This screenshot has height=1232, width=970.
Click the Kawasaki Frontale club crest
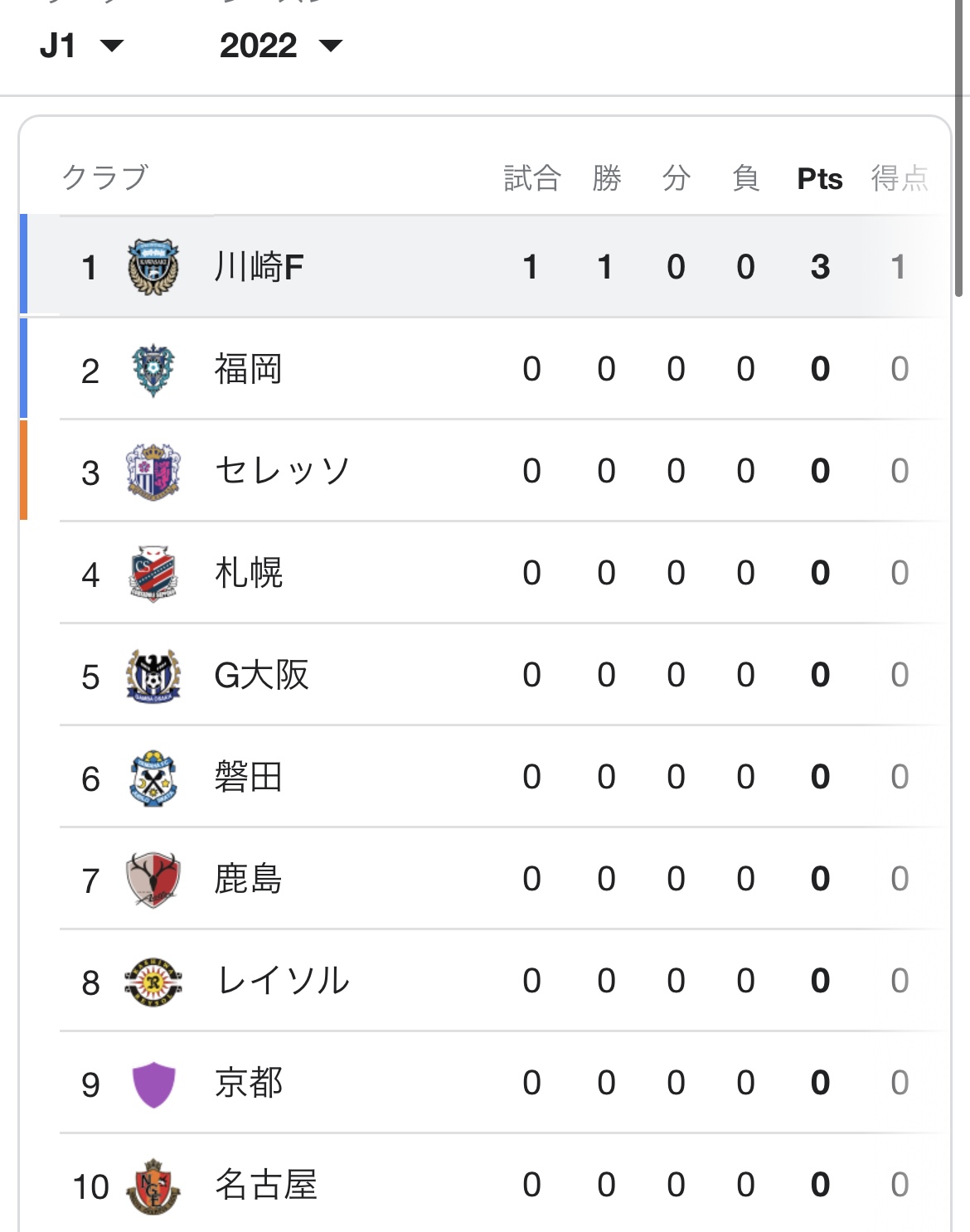coord(153,268)
